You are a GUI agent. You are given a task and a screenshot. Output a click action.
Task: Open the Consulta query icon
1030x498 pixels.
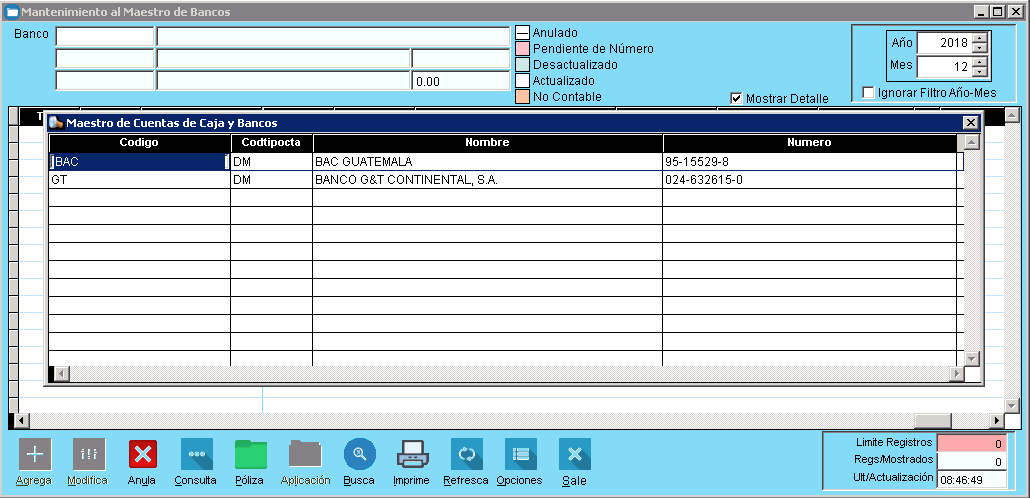coord(196,455)
